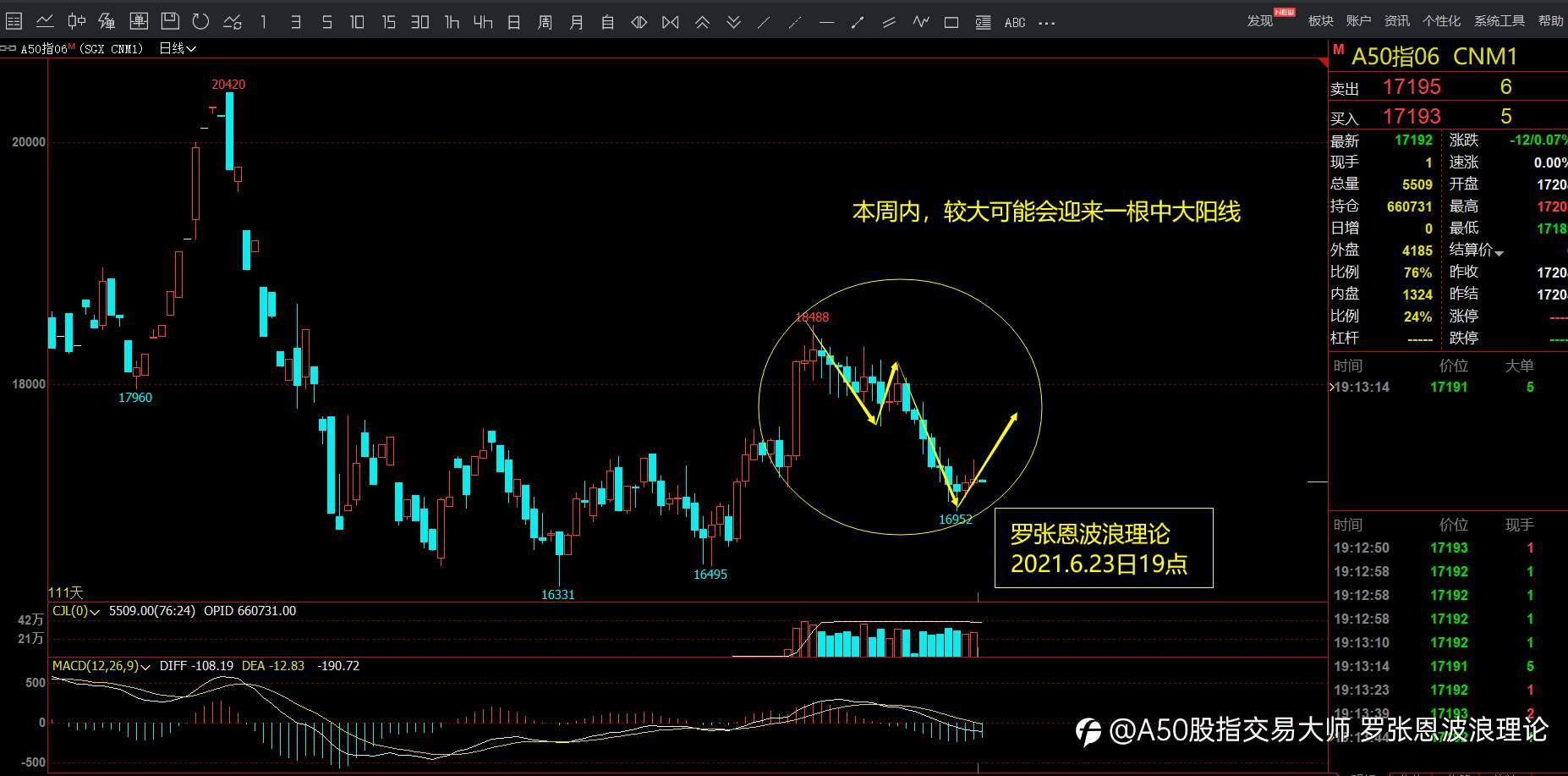Expand the 结算价 dropdown arrow
This screenshot has width=1568, height=776.
tap(1499, 253)
